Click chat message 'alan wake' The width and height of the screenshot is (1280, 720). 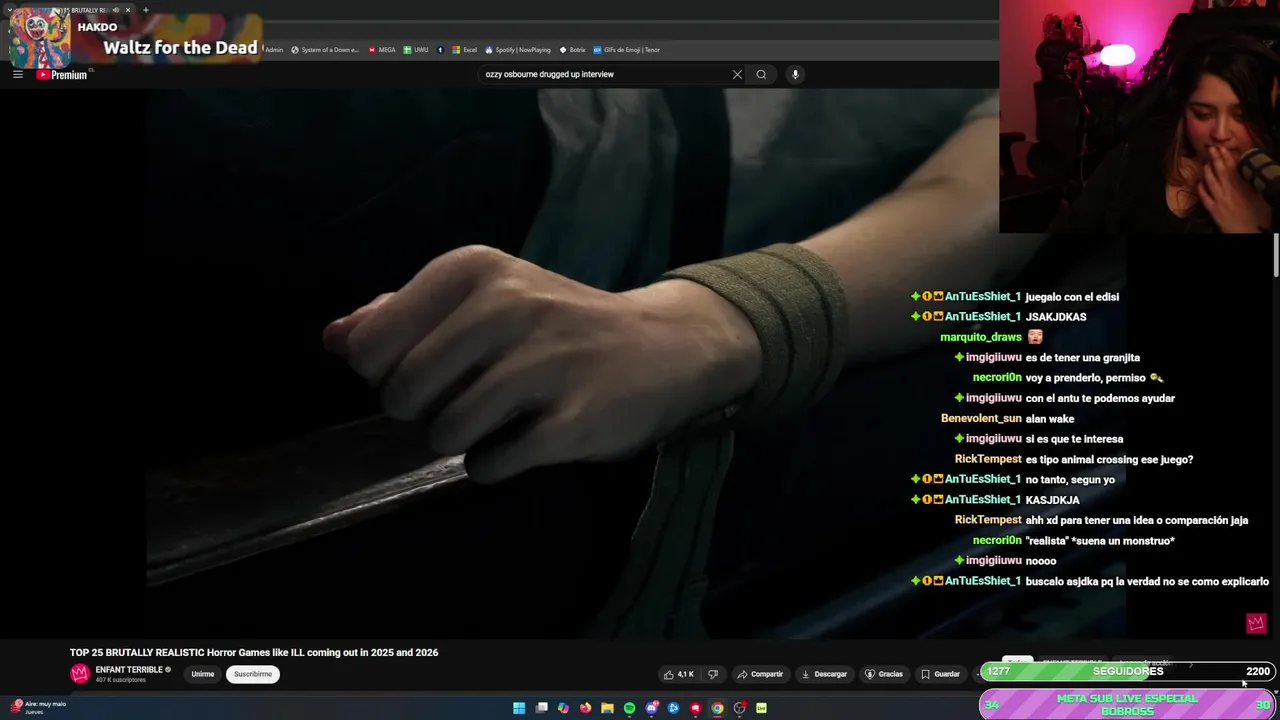coord(1049,419)
